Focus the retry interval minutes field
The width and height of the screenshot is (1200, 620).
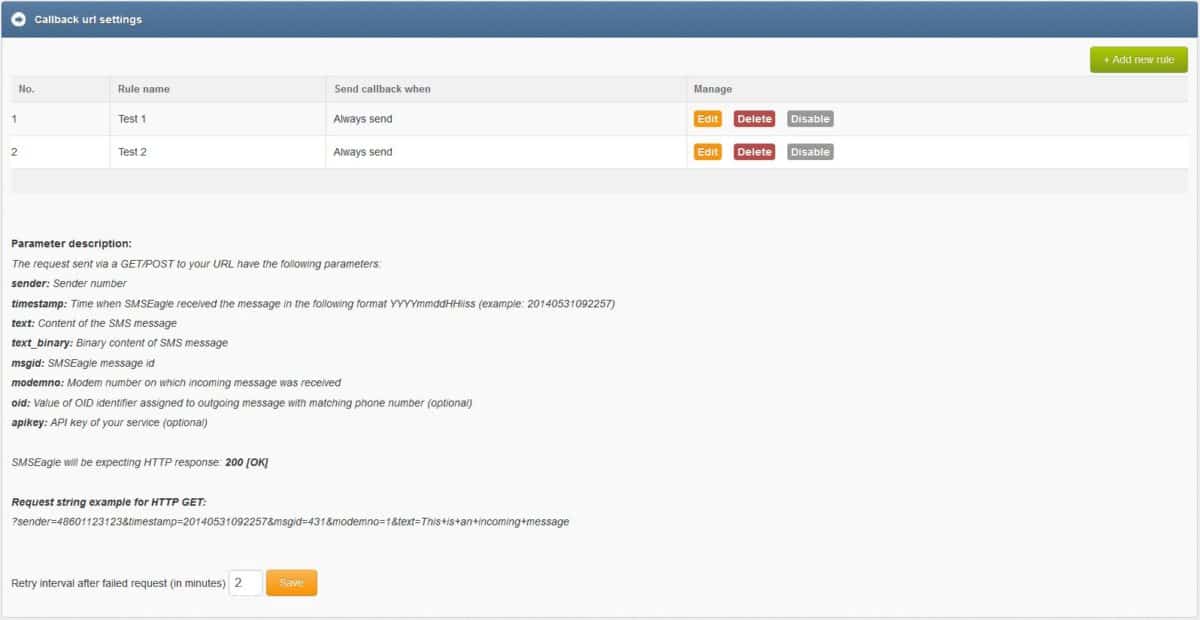coord(245,583)
